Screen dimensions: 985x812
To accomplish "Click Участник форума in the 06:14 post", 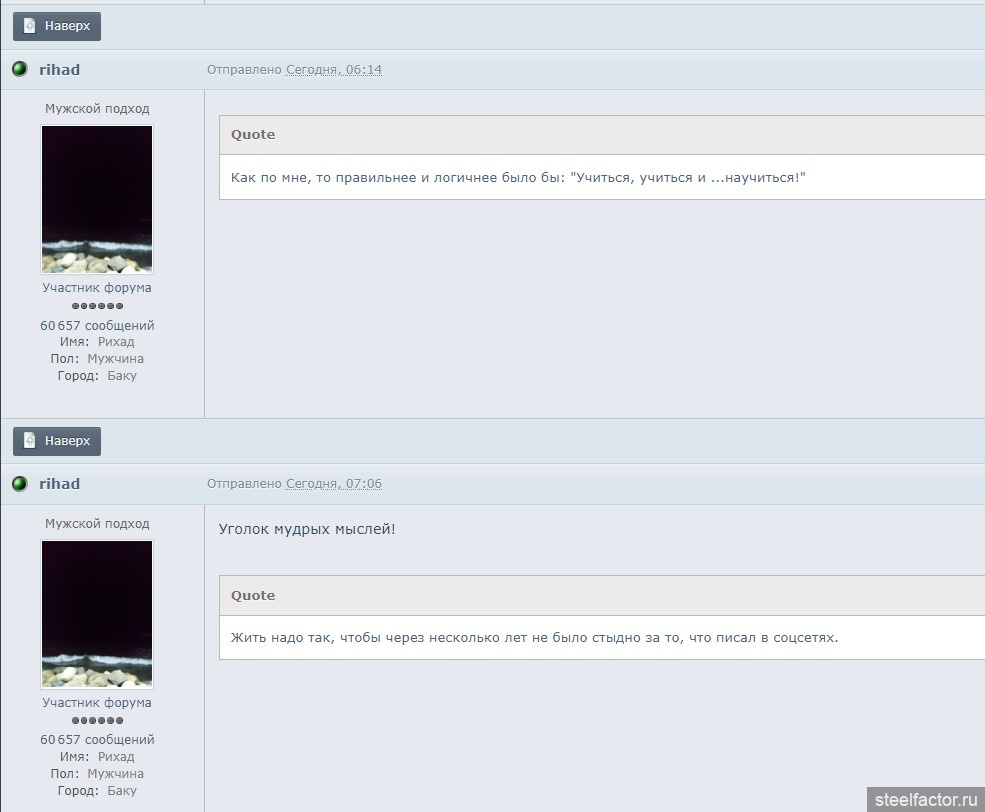I will click(x=97, y=288).
